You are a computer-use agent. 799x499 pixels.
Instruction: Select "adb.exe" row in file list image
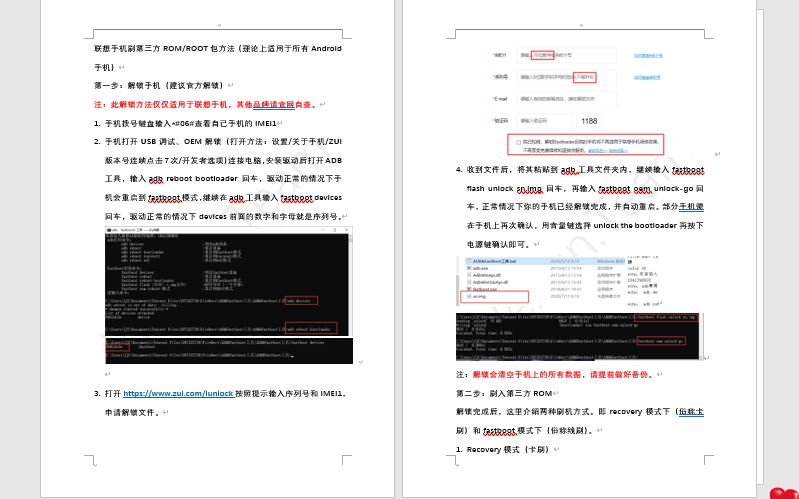pyautogui.click(x=545, y=268)
